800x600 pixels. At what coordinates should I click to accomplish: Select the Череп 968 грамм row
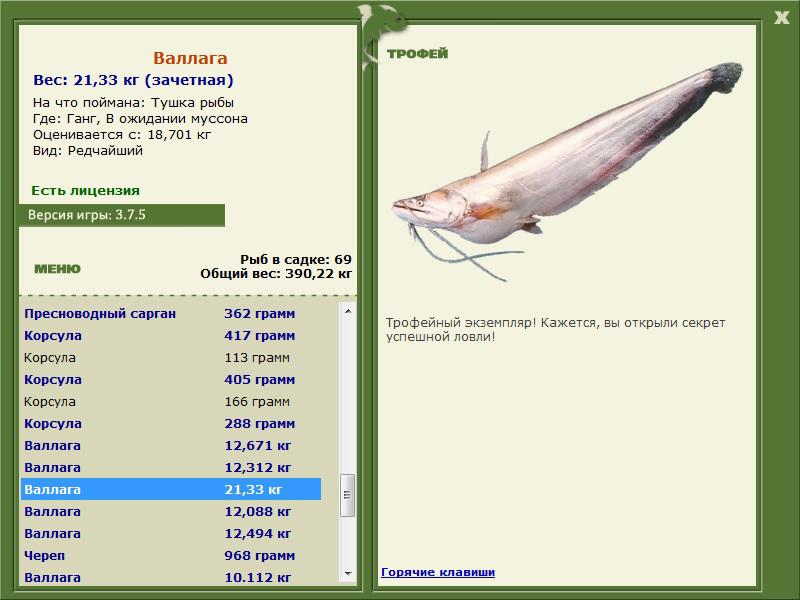[171, 555]
